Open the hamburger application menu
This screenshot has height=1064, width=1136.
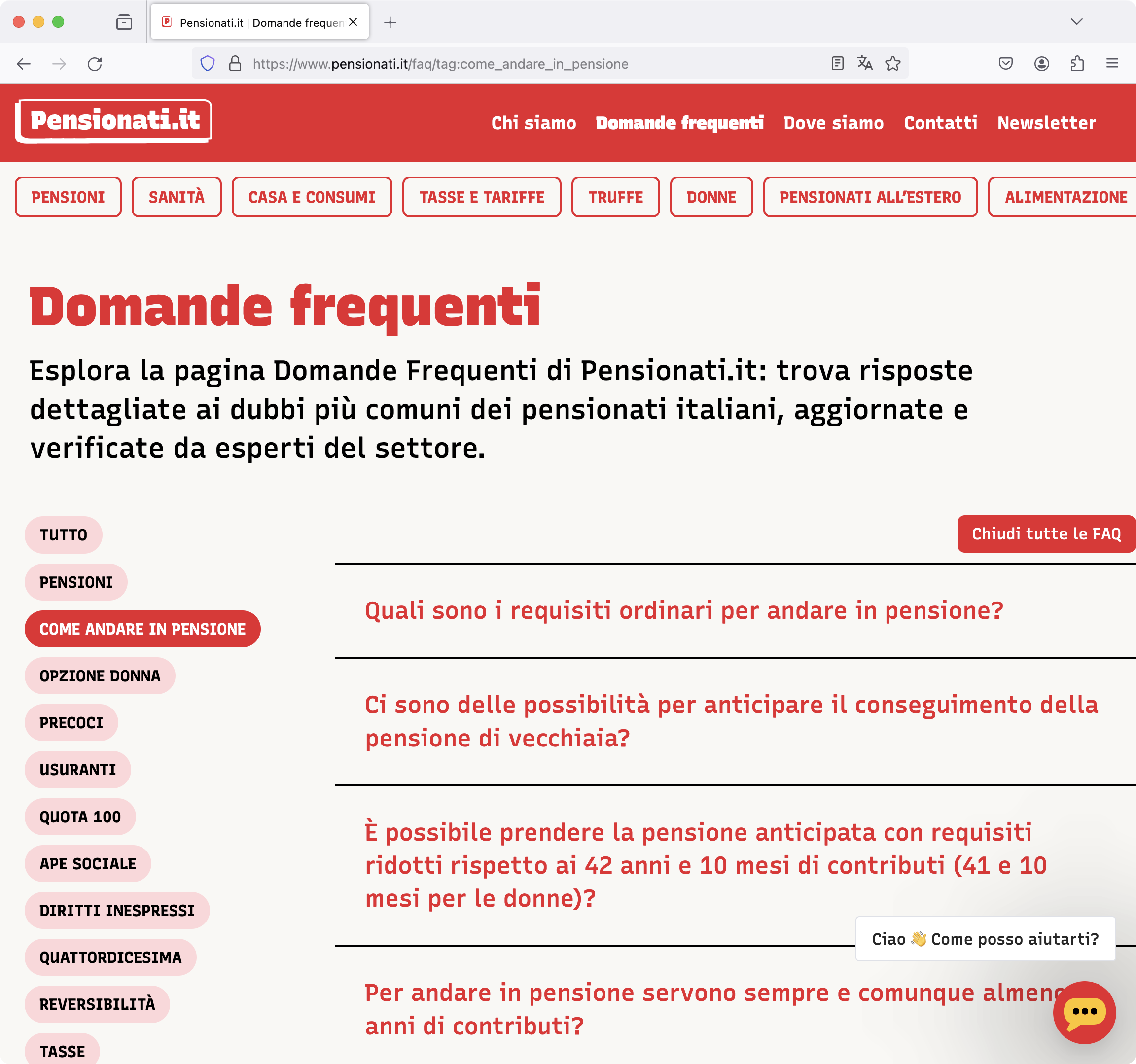tap(1111, 64)
